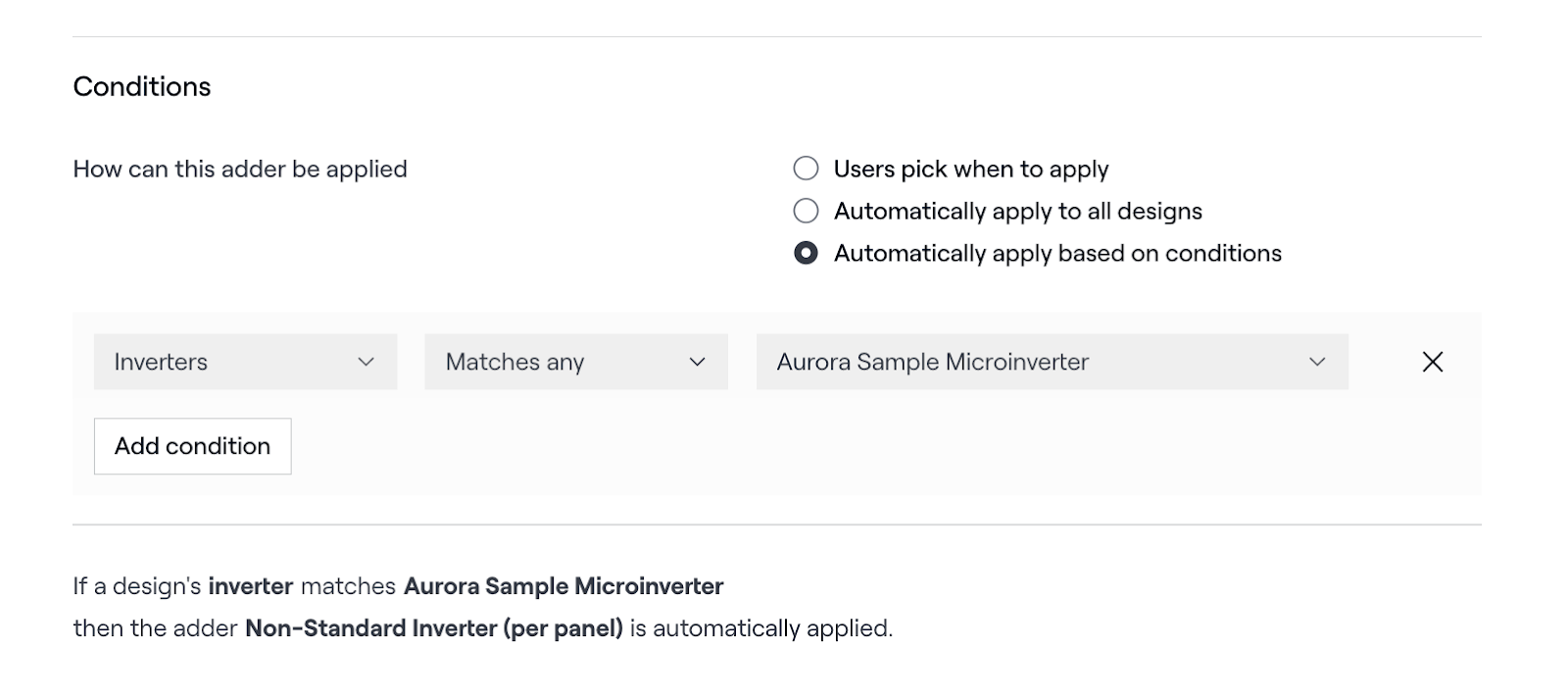1568x699 pixels.
Task: Click the bold 'inverter' word in the summary
Action: pyautogui.click(x=251, y=586)
